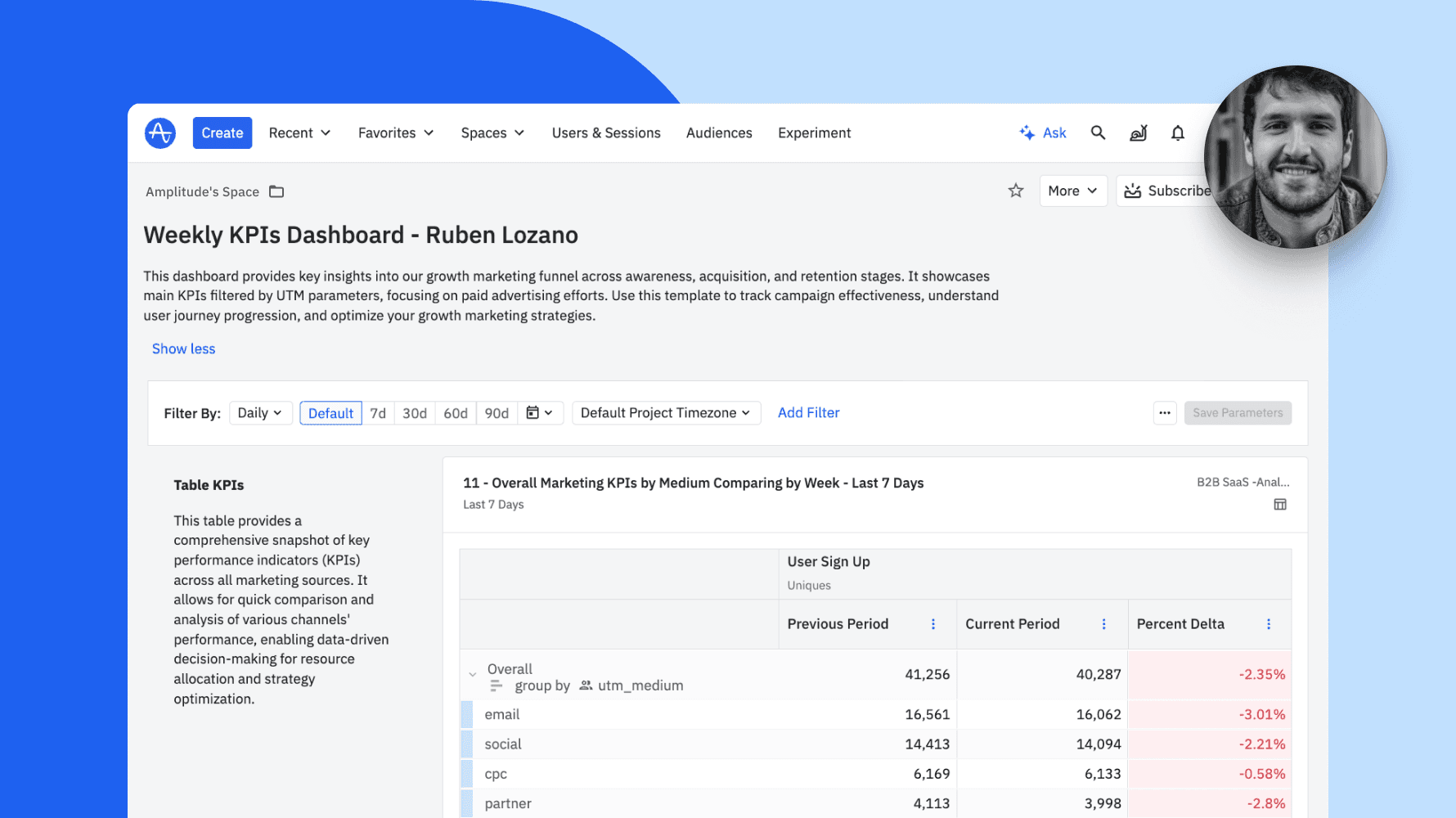
Task: Click the Amplitude logo home icon
Action: 160,133
